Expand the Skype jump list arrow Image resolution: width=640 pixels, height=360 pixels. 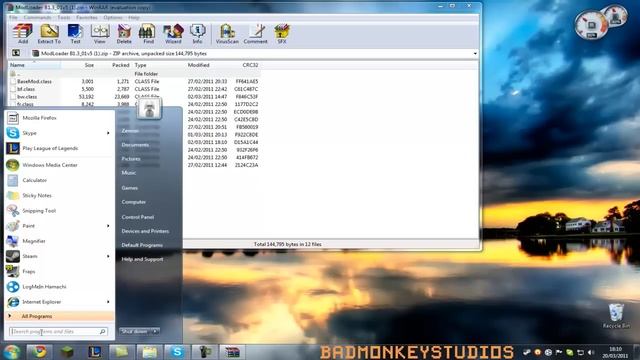(x=108, y=133)
